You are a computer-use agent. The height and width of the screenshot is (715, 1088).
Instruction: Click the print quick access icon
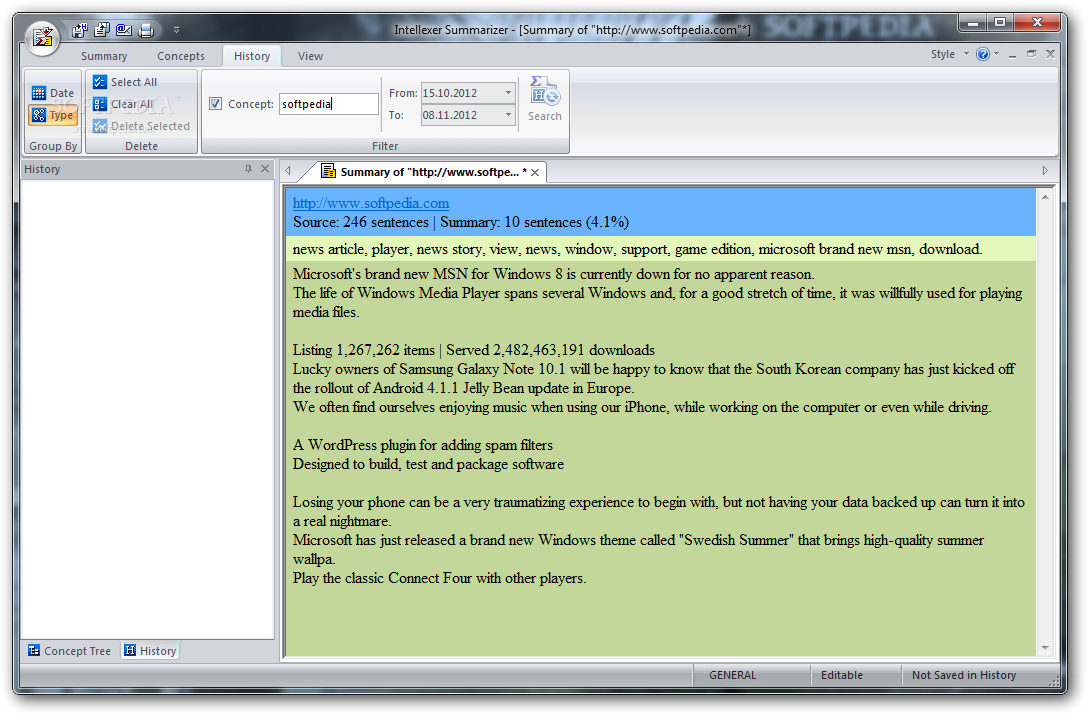146,30
